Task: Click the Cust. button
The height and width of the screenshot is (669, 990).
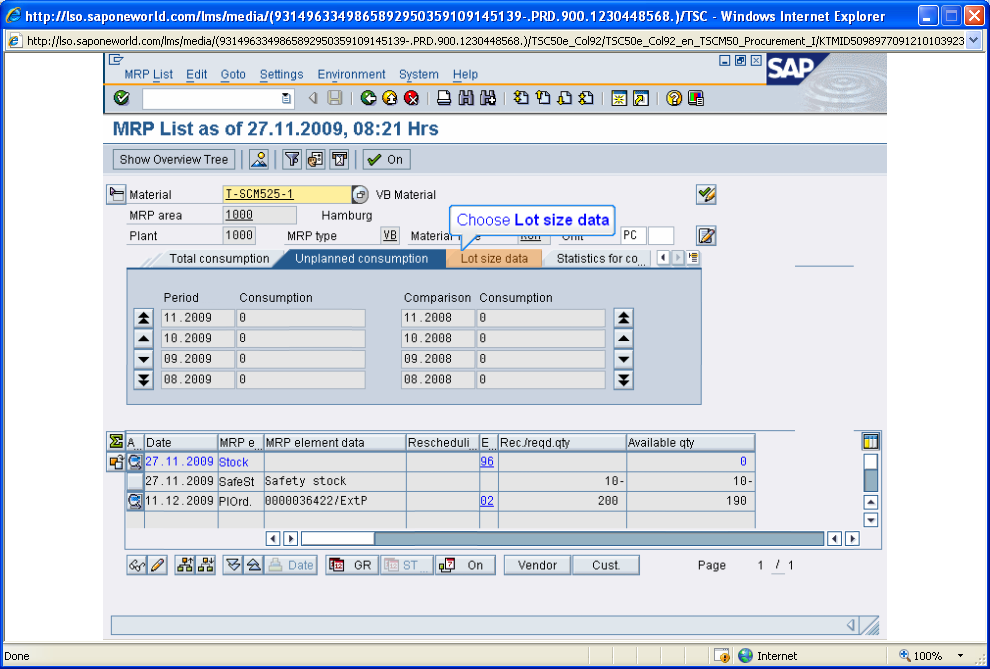Action: click(x=606, y=565)
